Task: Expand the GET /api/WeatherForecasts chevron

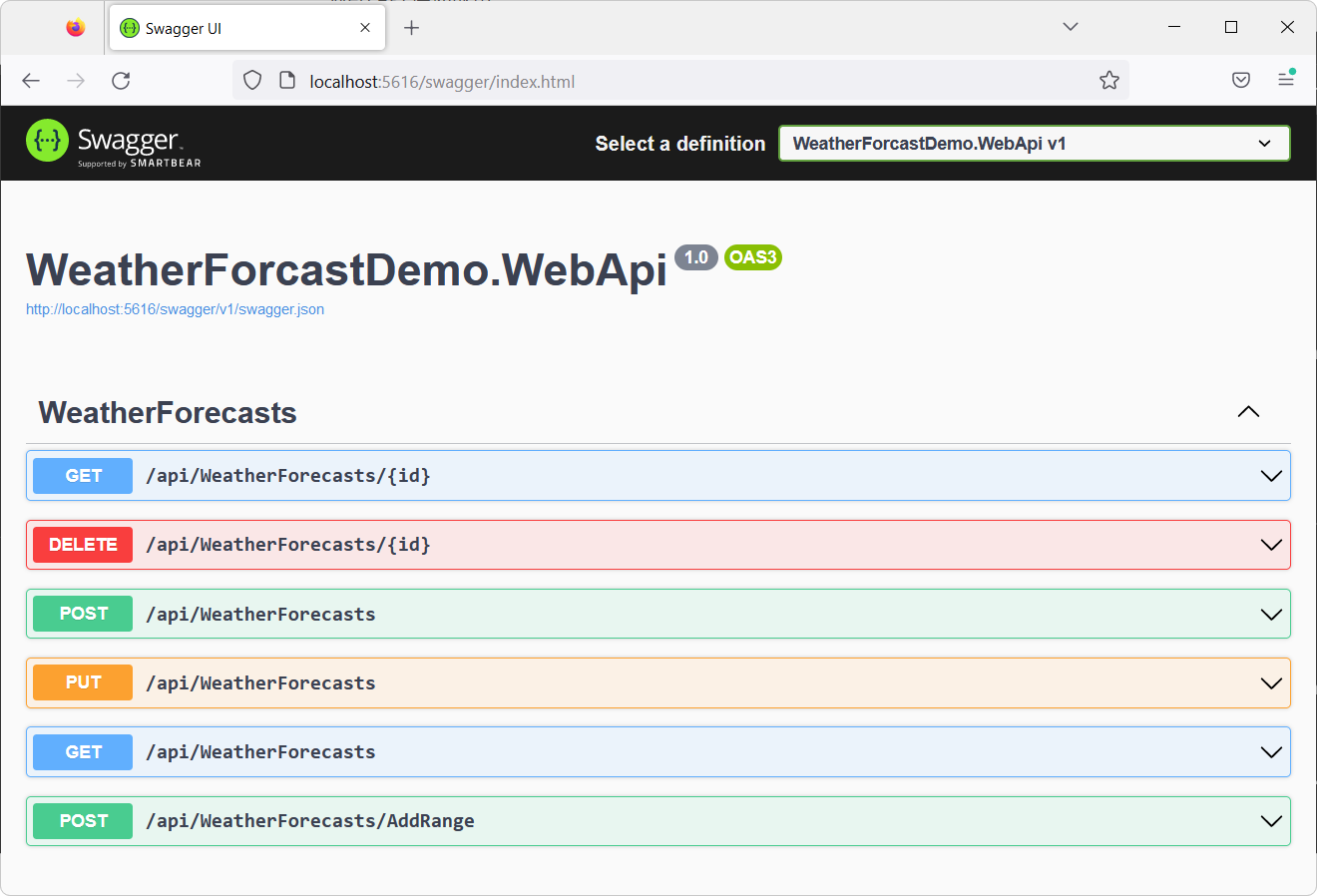Action: pyautogui.click(x=1271, y=752)
